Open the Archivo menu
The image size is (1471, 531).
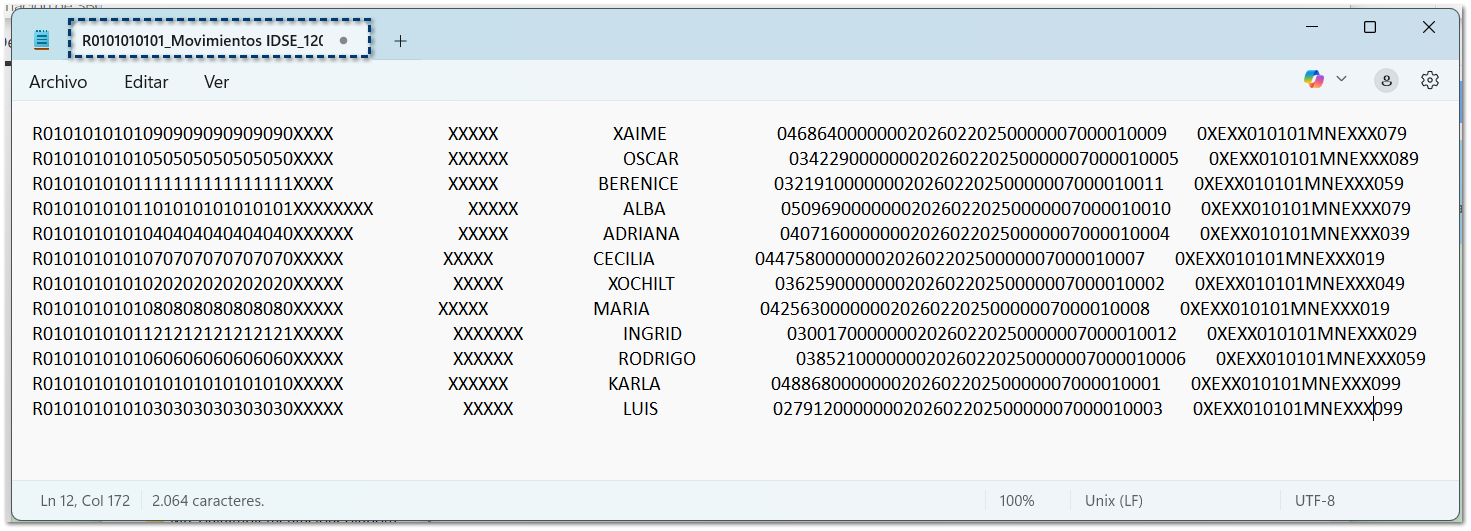58,82
